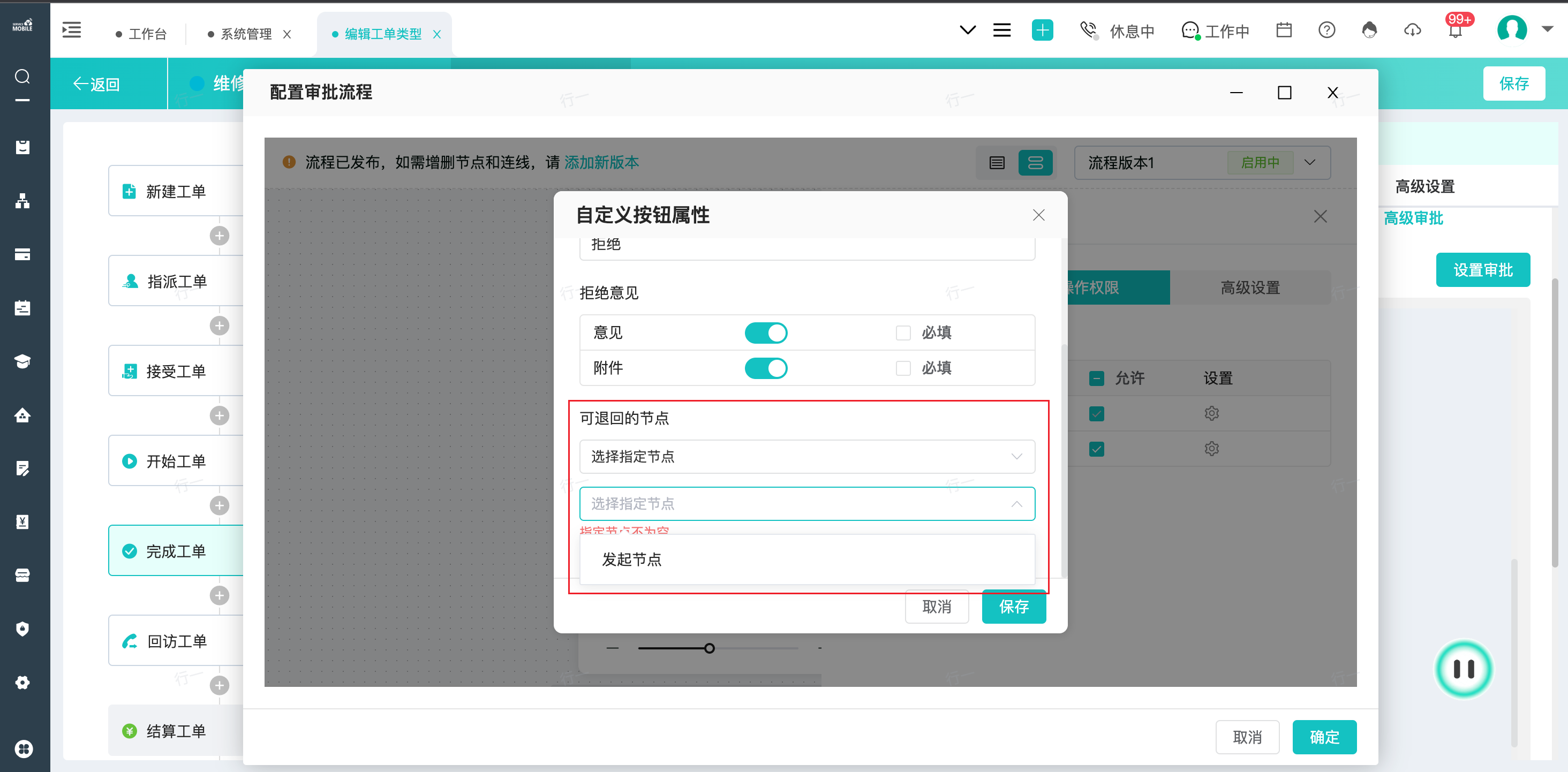Switch to card view layout icon
Viewport: 1568px width, 772px height.
[1035, 162]
